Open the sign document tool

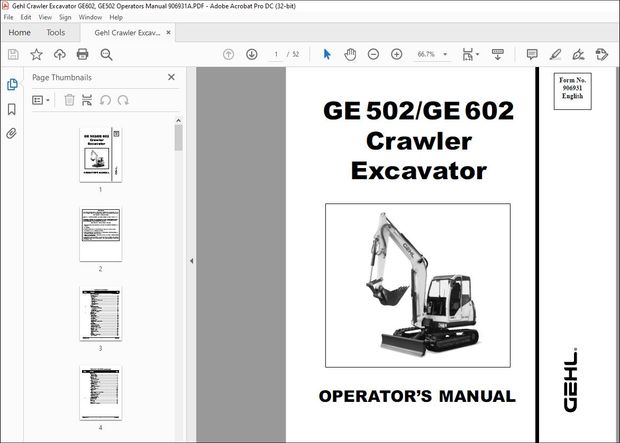tap(578, 54)
